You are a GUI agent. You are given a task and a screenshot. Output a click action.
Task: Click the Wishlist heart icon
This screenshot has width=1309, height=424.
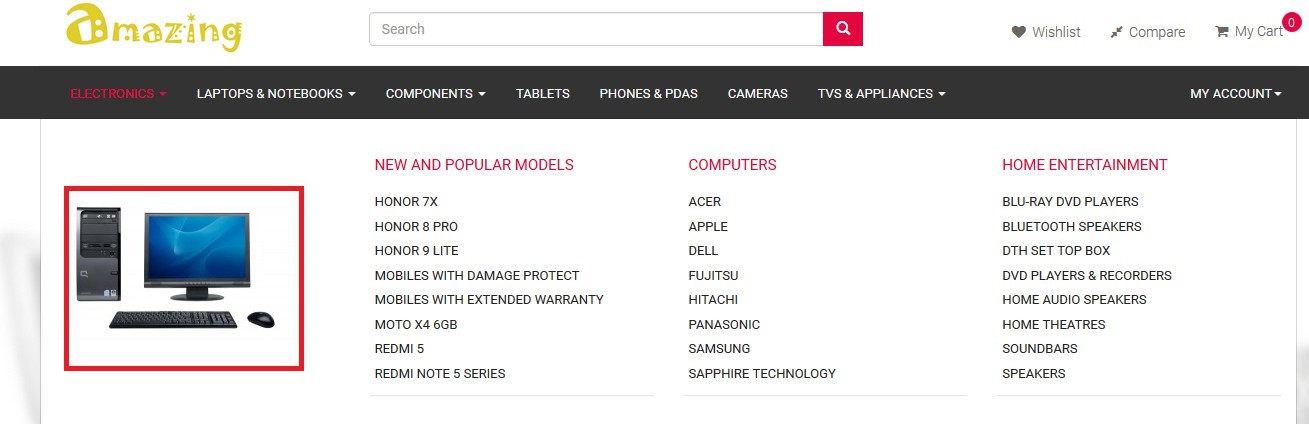coord(1019,32)
